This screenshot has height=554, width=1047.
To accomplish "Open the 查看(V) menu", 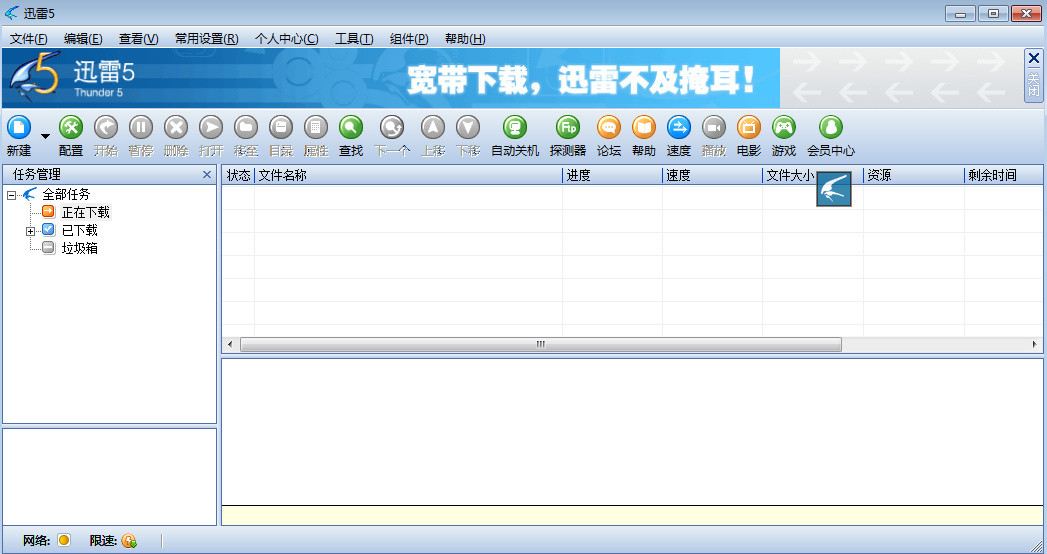I will (x=138, y=39).
